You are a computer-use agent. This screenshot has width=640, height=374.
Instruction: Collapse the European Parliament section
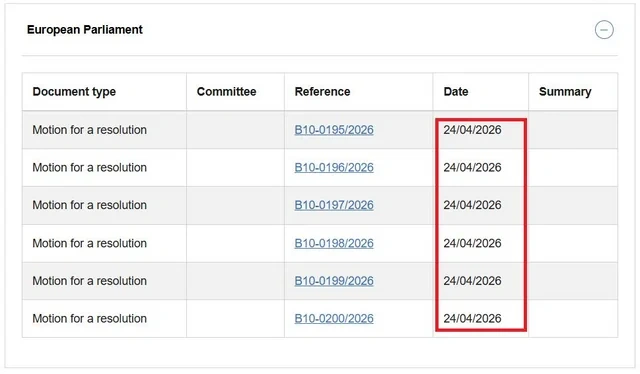[x=604, y=30]
